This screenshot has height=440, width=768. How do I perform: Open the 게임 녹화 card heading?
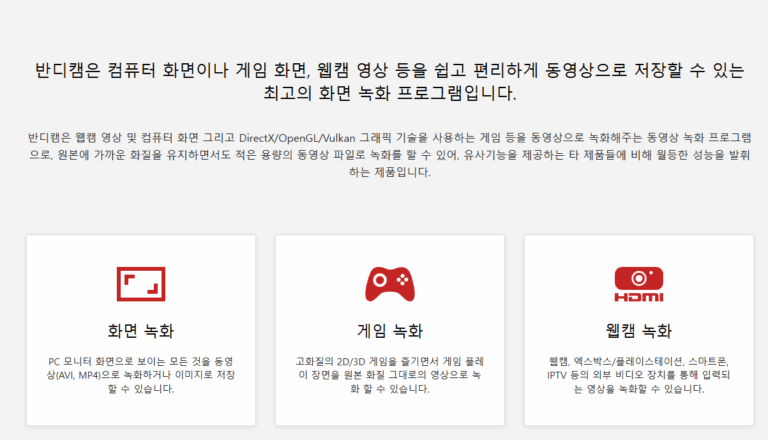click(x=390, y=331)
